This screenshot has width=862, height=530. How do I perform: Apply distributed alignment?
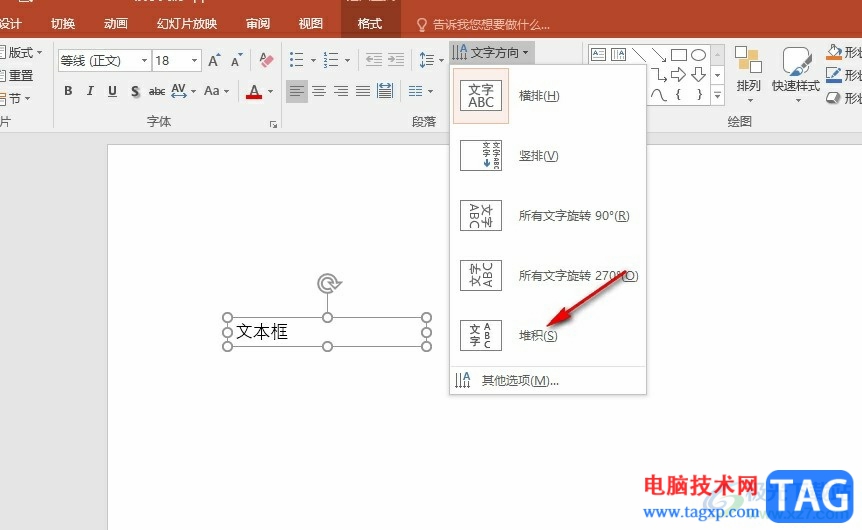[x=385, y=91]
